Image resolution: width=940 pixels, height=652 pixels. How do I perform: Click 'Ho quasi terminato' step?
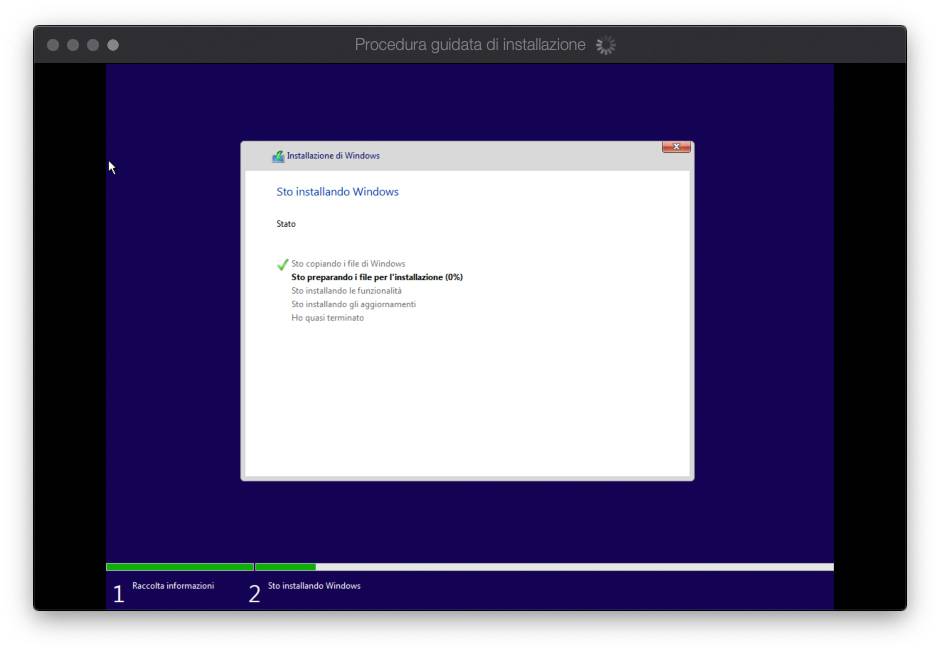(327, 318)
